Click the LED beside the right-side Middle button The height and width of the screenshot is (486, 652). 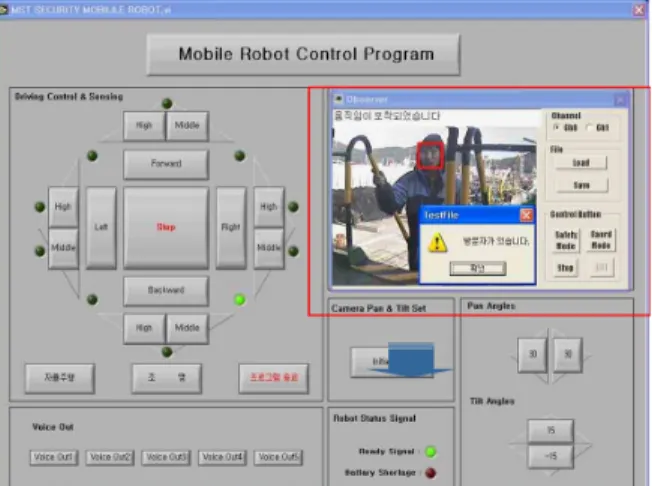point(293,251)
